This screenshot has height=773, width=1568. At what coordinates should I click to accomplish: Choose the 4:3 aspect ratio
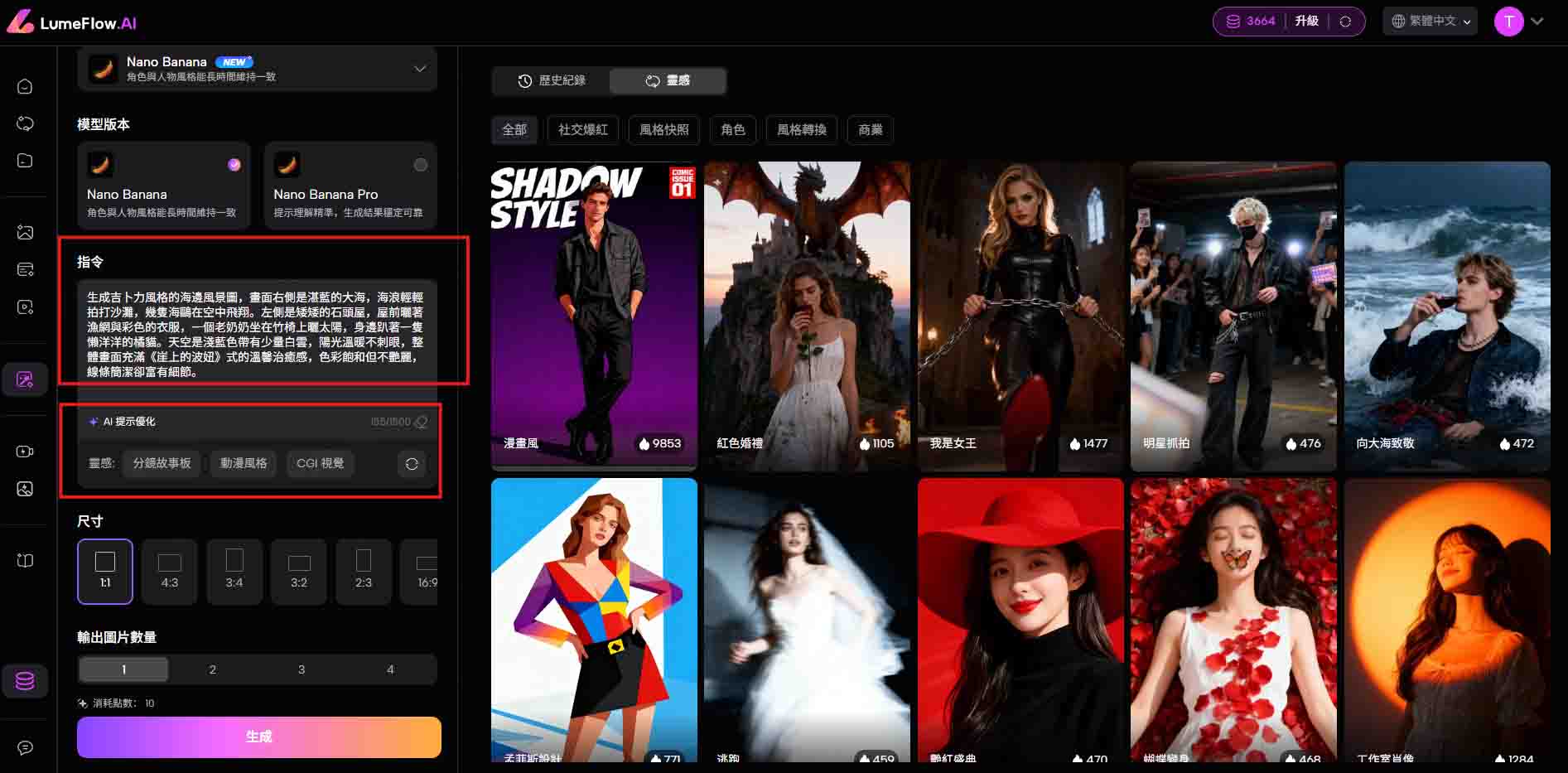169,571
